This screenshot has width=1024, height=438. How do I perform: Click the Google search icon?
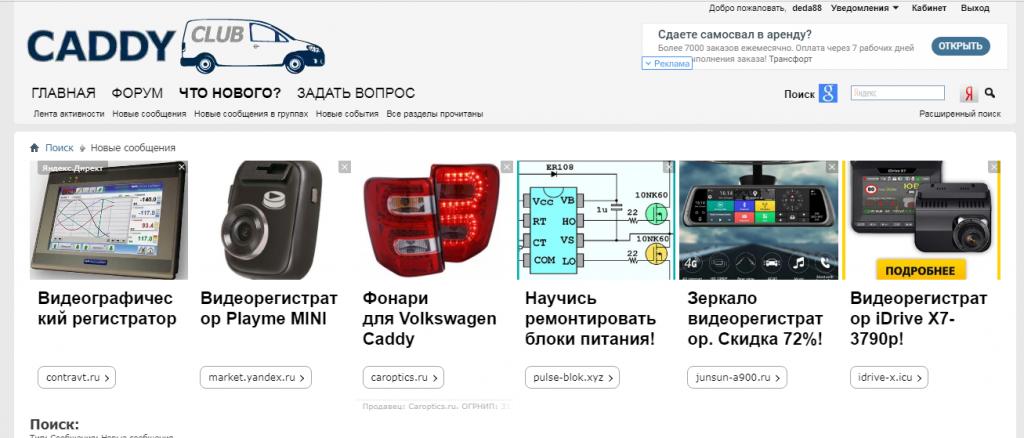(x=827, y=93)
